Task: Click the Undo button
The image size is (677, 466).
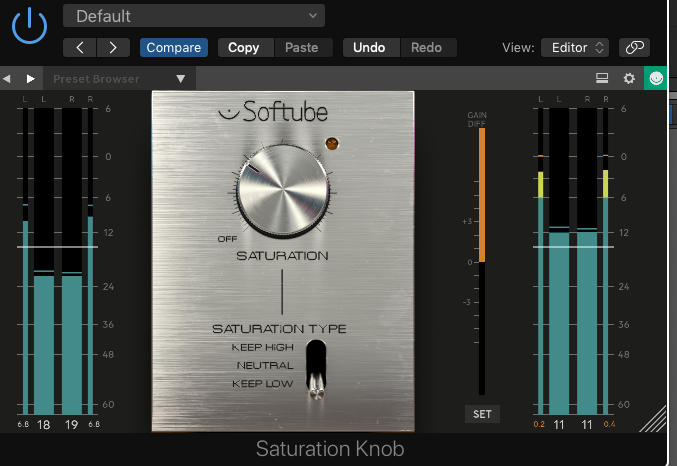Action: [369, 48]
